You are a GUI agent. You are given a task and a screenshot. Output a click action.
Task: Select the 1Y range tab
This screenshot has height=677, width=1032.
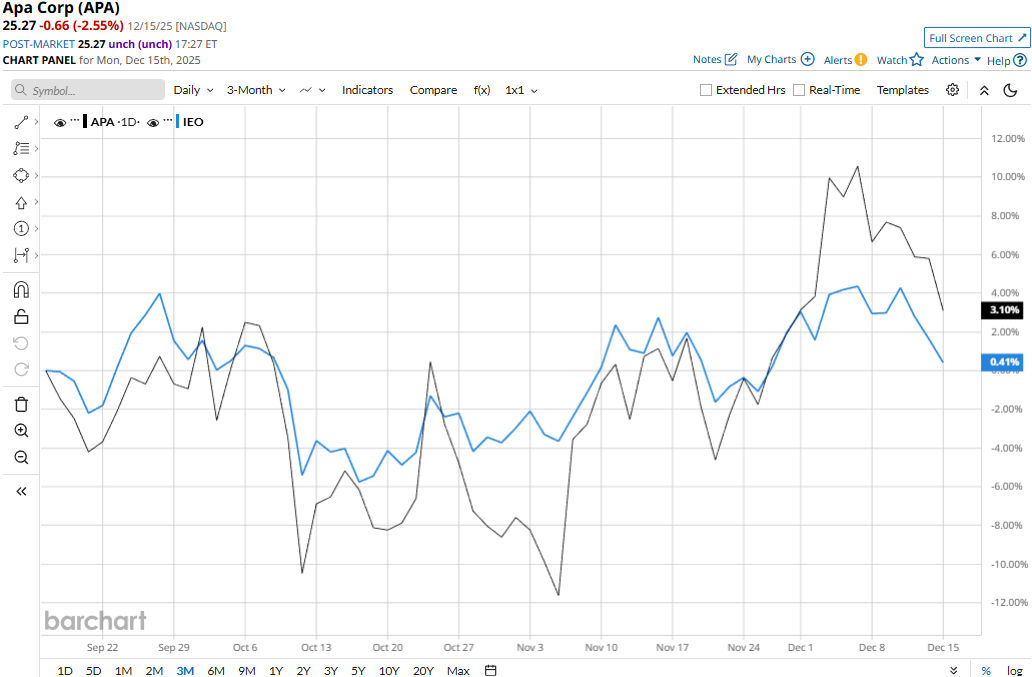(276, 670)
